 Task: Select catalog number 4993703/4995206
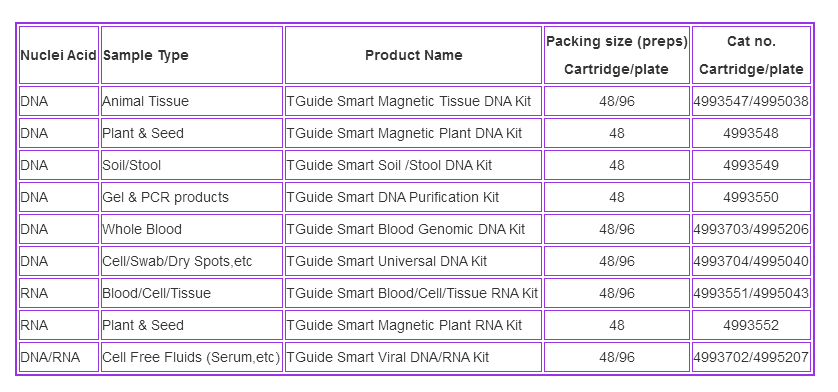coord(751,229)
